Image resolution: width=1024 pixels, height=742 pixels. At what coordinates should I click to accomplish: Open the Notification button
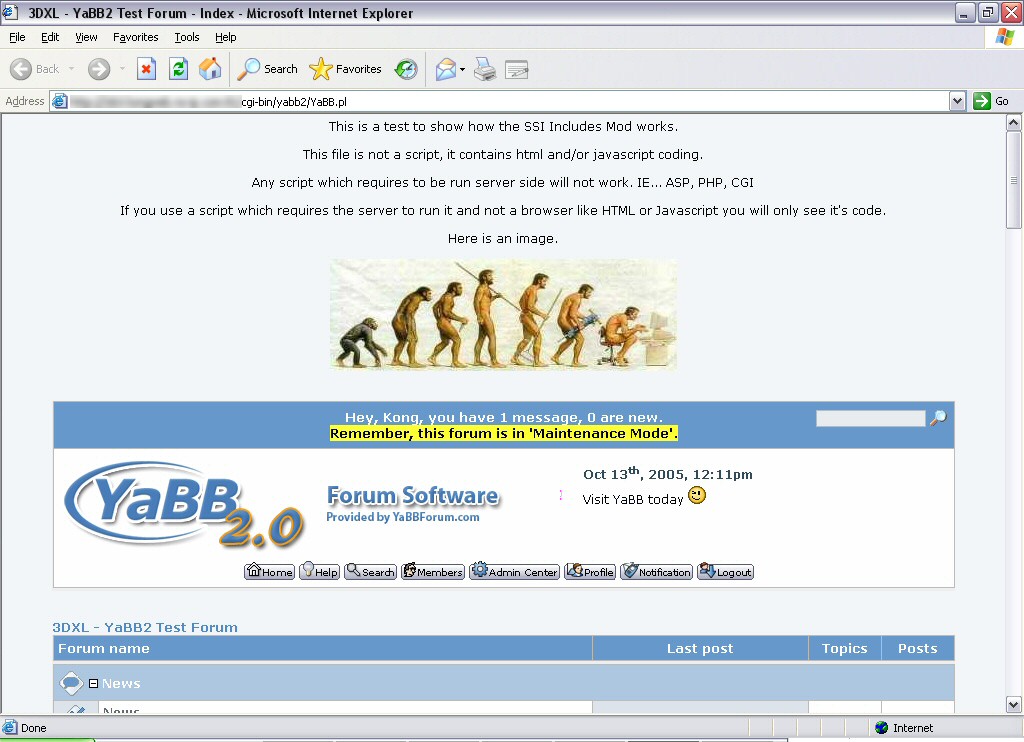click(x=656, y=572)
